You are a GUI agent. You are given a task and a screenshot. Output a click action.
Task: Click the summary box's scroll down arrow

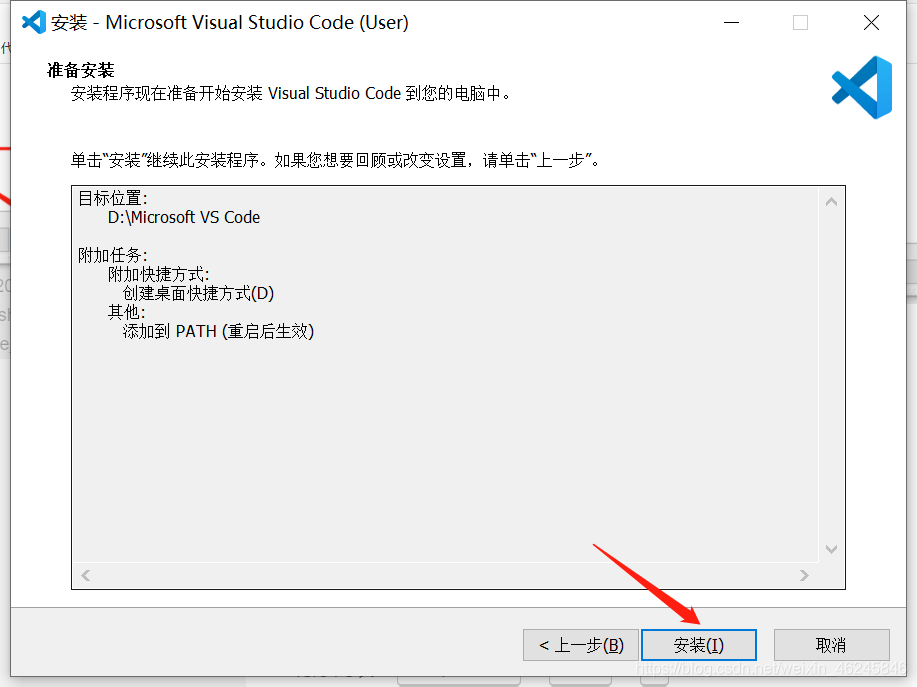tap(831, 548)
